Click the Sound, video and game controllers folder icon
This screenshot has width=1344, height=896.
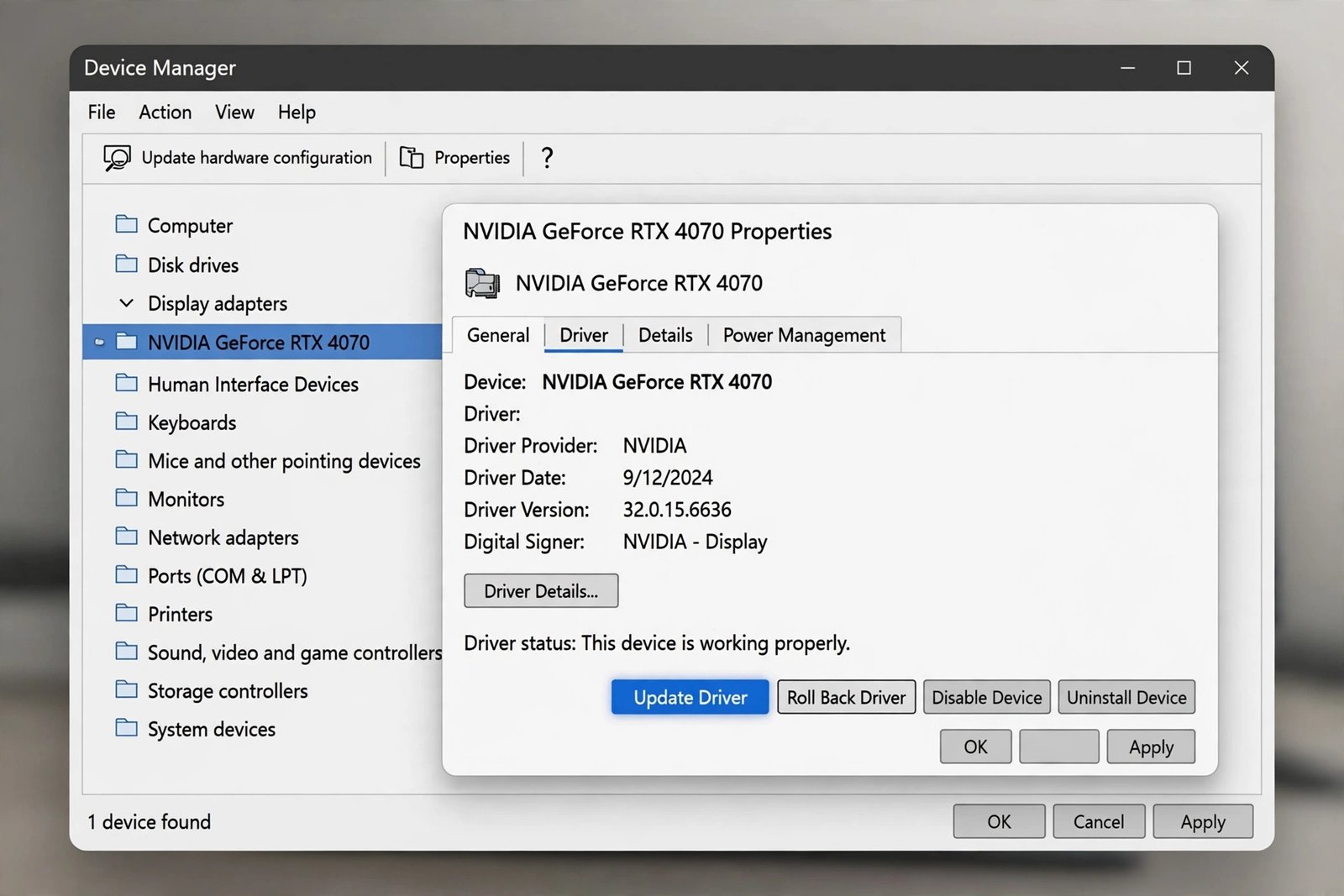pyautogui.click(x=126, y=651)
